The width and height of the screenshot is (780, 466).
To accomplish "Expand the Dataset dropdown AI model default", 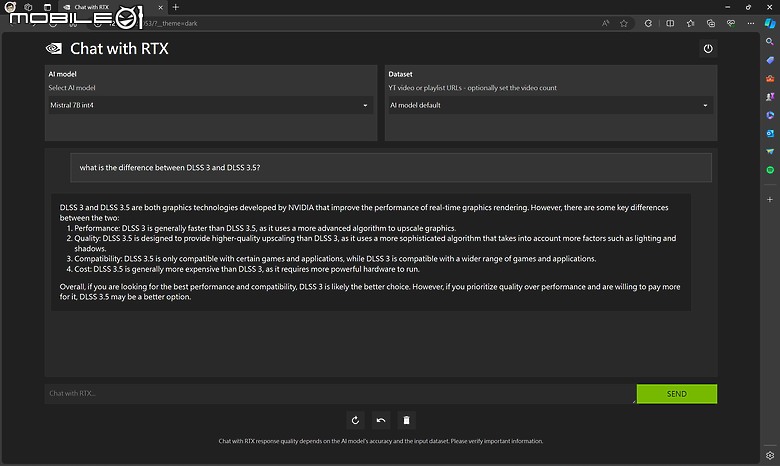I will click(x=550, y=105).
